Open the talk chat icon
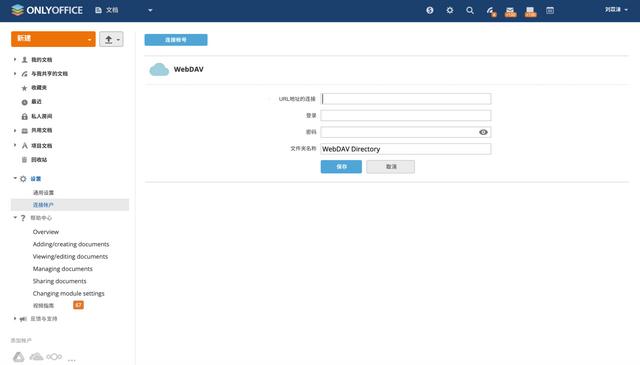 pos(530,11)
